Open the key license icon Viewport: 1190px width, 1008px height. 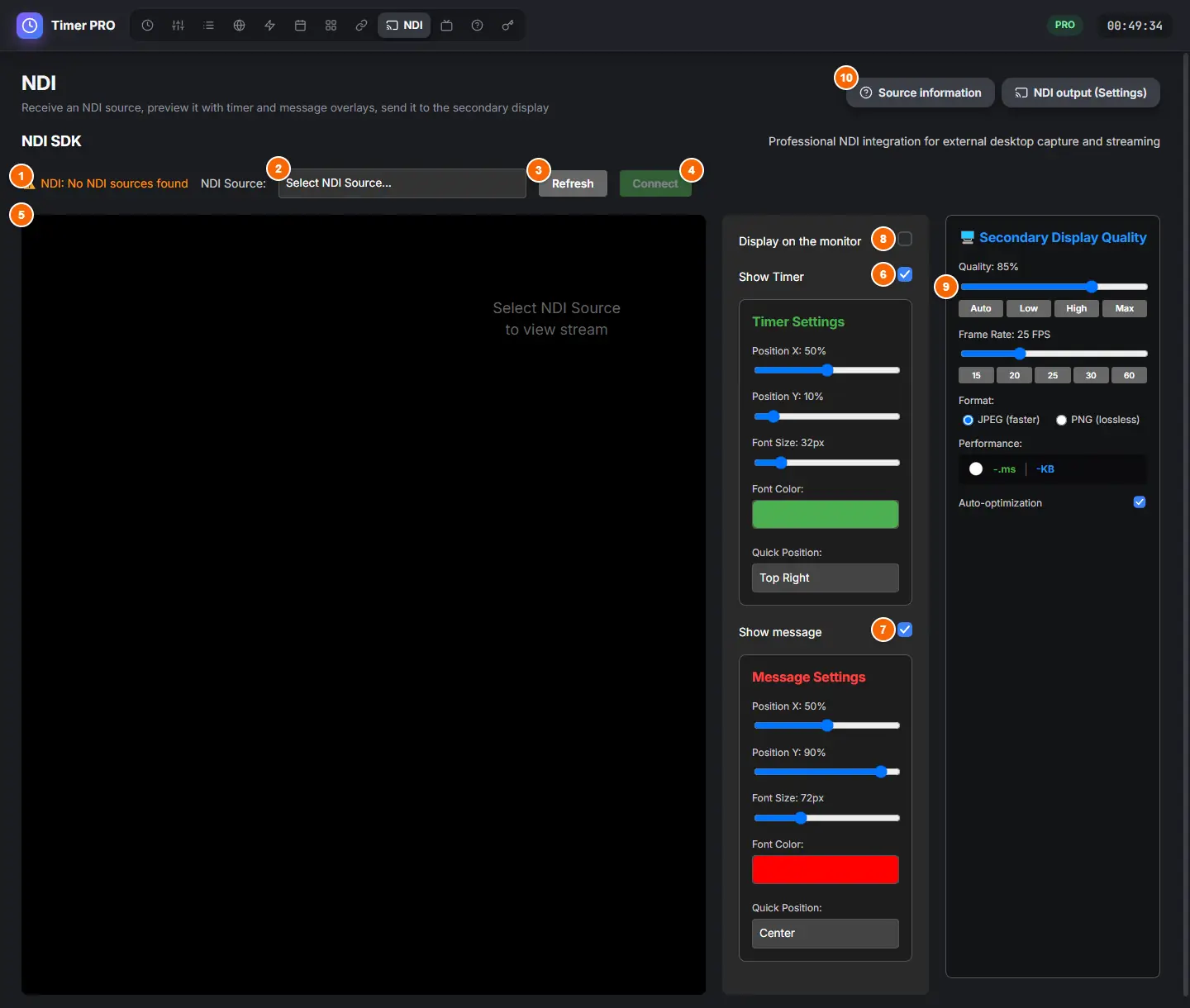pyautogui.click(x=507, y=26)
